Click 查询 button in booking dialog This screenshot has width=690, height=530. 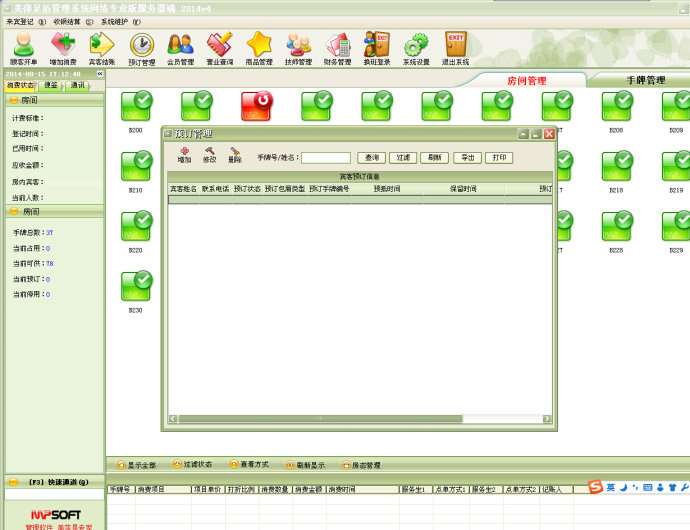tap(372, 158)
